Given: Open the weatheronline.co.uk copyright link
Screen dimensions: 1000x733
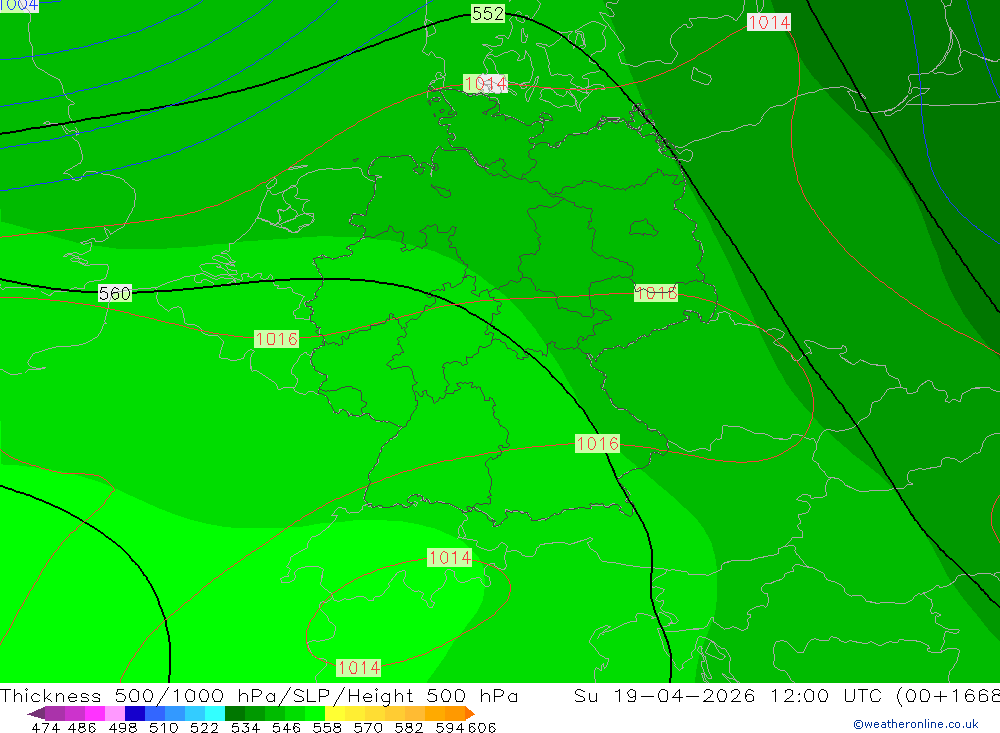Looking at the screenshot, I should [x=916, y=724].
